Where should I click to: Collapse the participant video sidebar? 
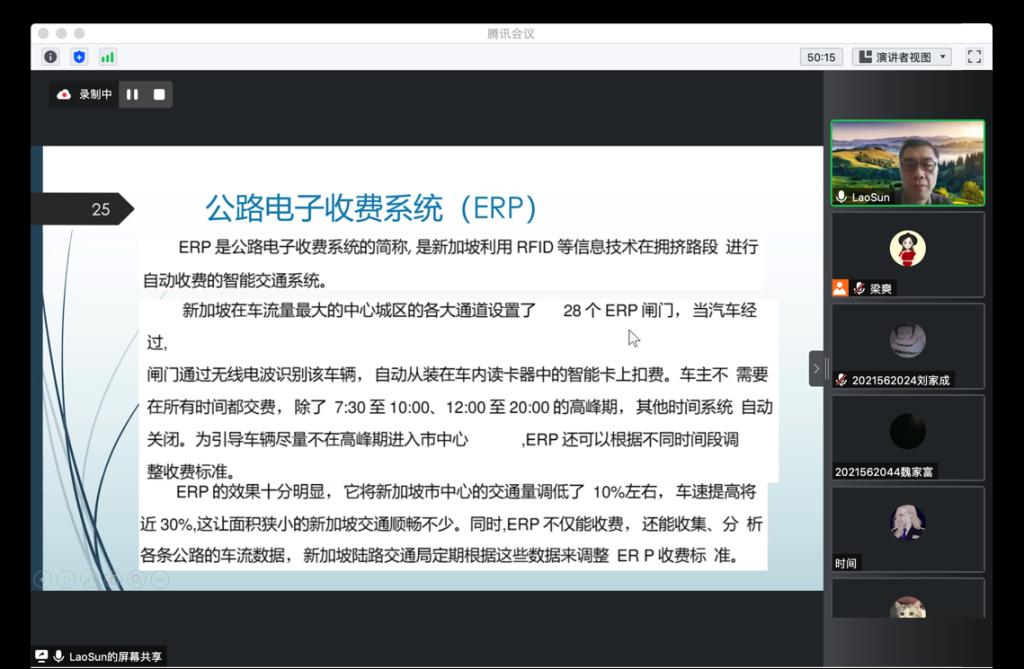(816, 368)
